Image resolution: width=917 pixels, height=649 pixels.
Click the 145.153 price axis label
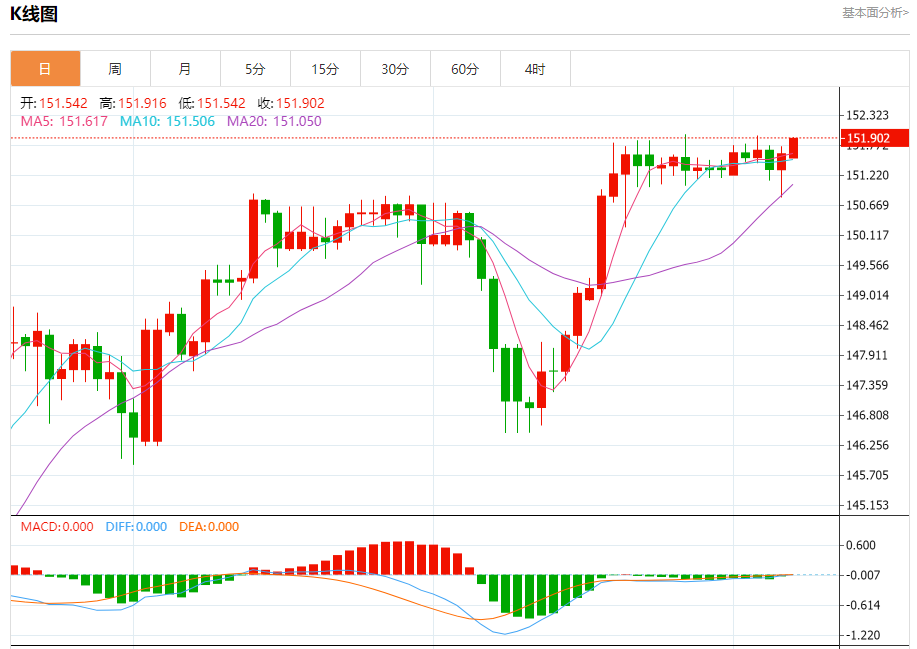pyautogui.click(x=867, y=505)
